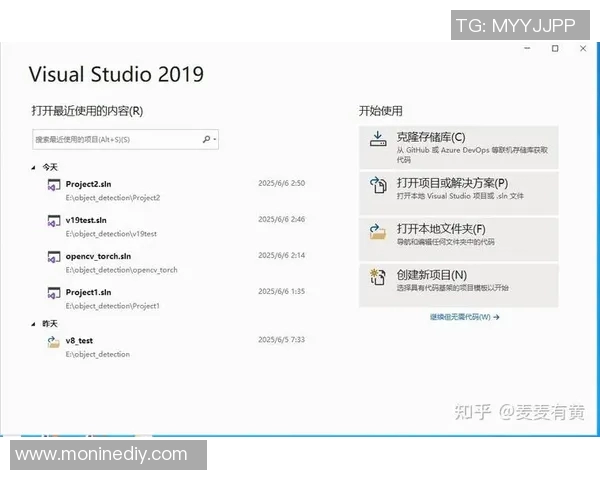Click the Project1.sln solution icon

(x=54, y=293)
